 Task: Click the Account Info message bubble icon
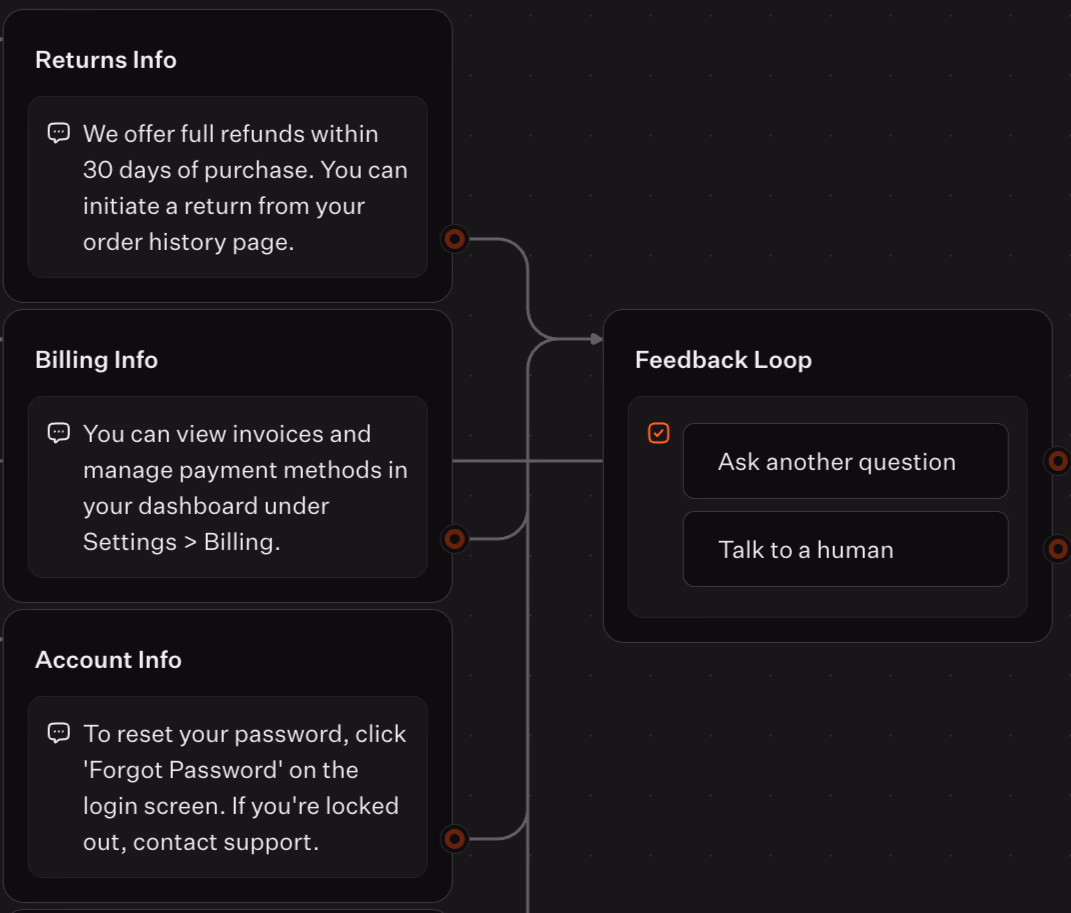[x=59, y=733]
